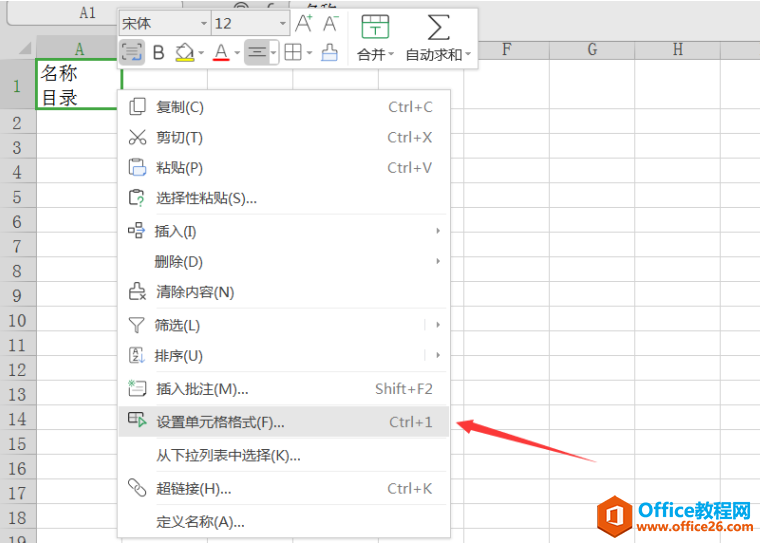Open the 删除(D) submenu

pyautogui.click(x=284, y=262)
